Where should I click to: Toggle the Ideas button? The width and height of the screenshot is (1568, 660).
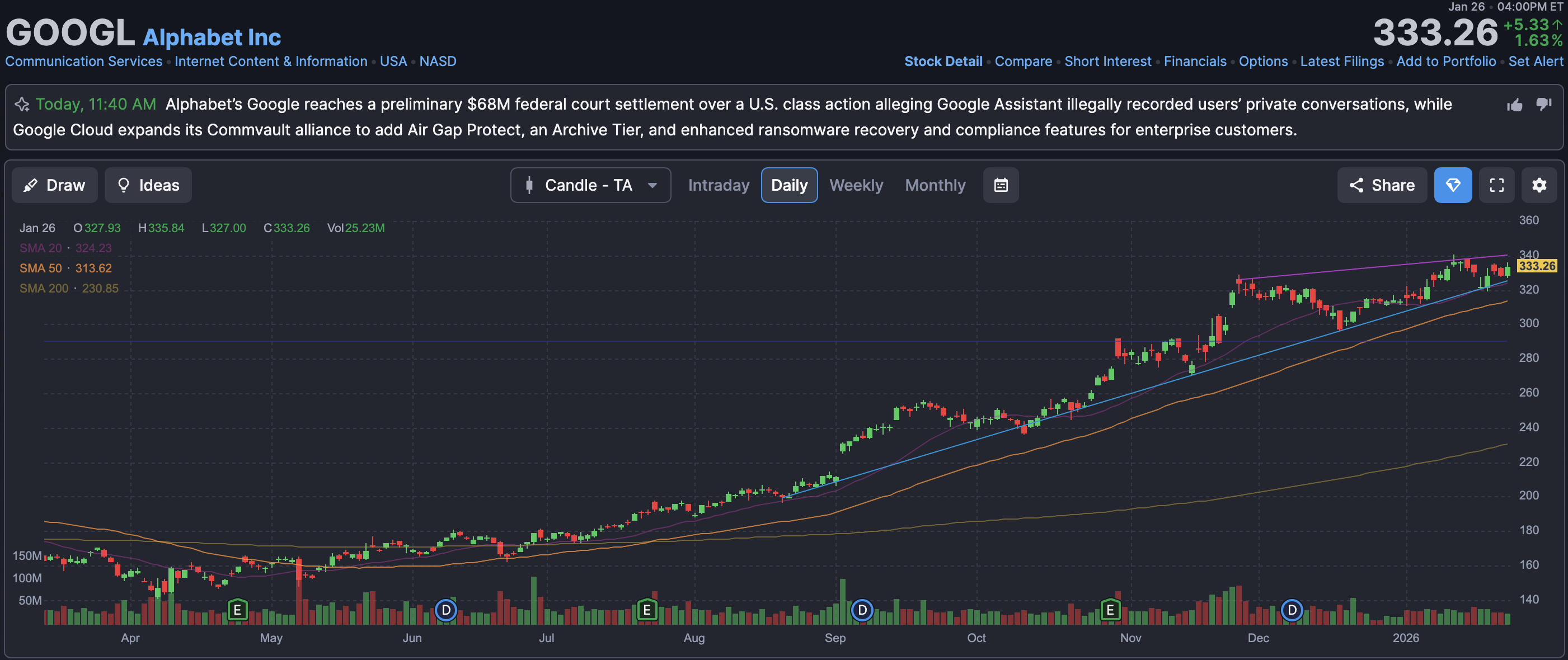coord(148,185)
